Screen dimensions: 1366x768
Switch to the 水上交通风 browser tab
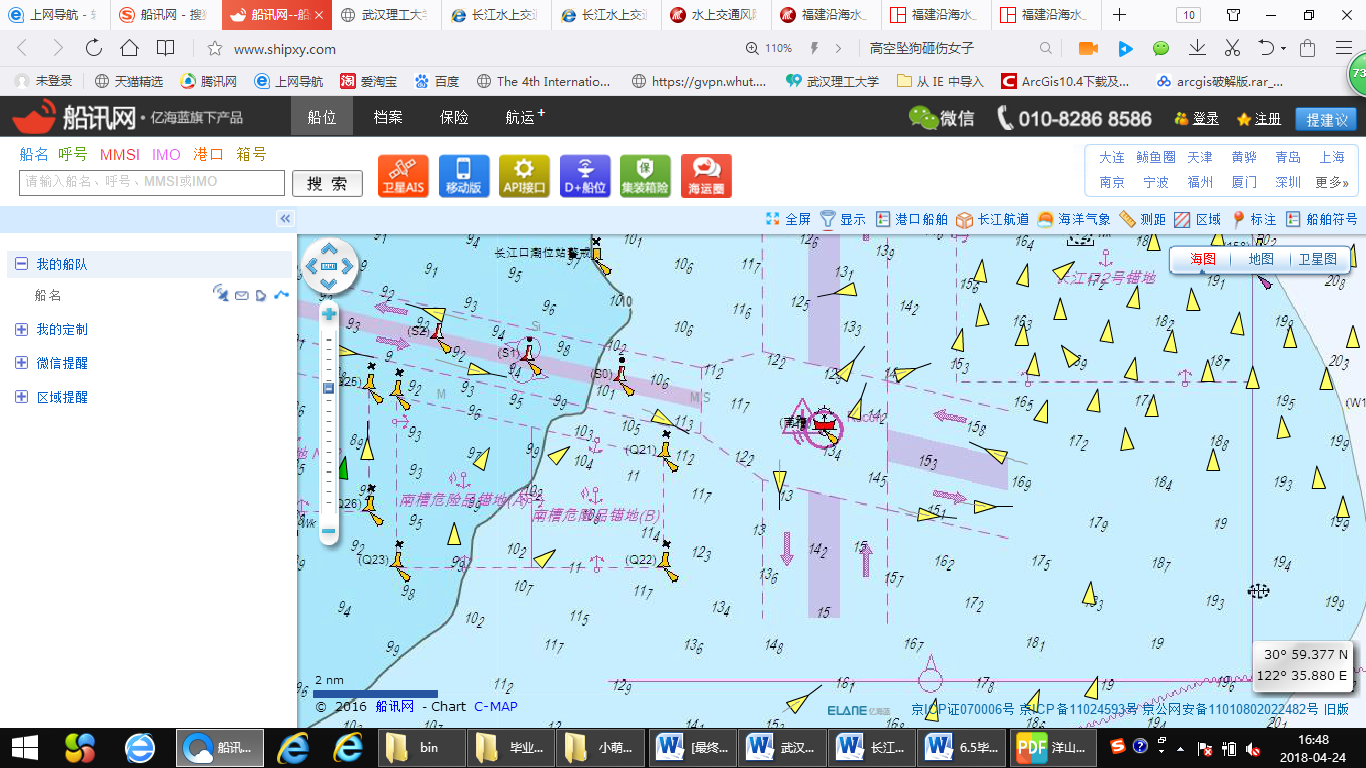tap(716, 15)
